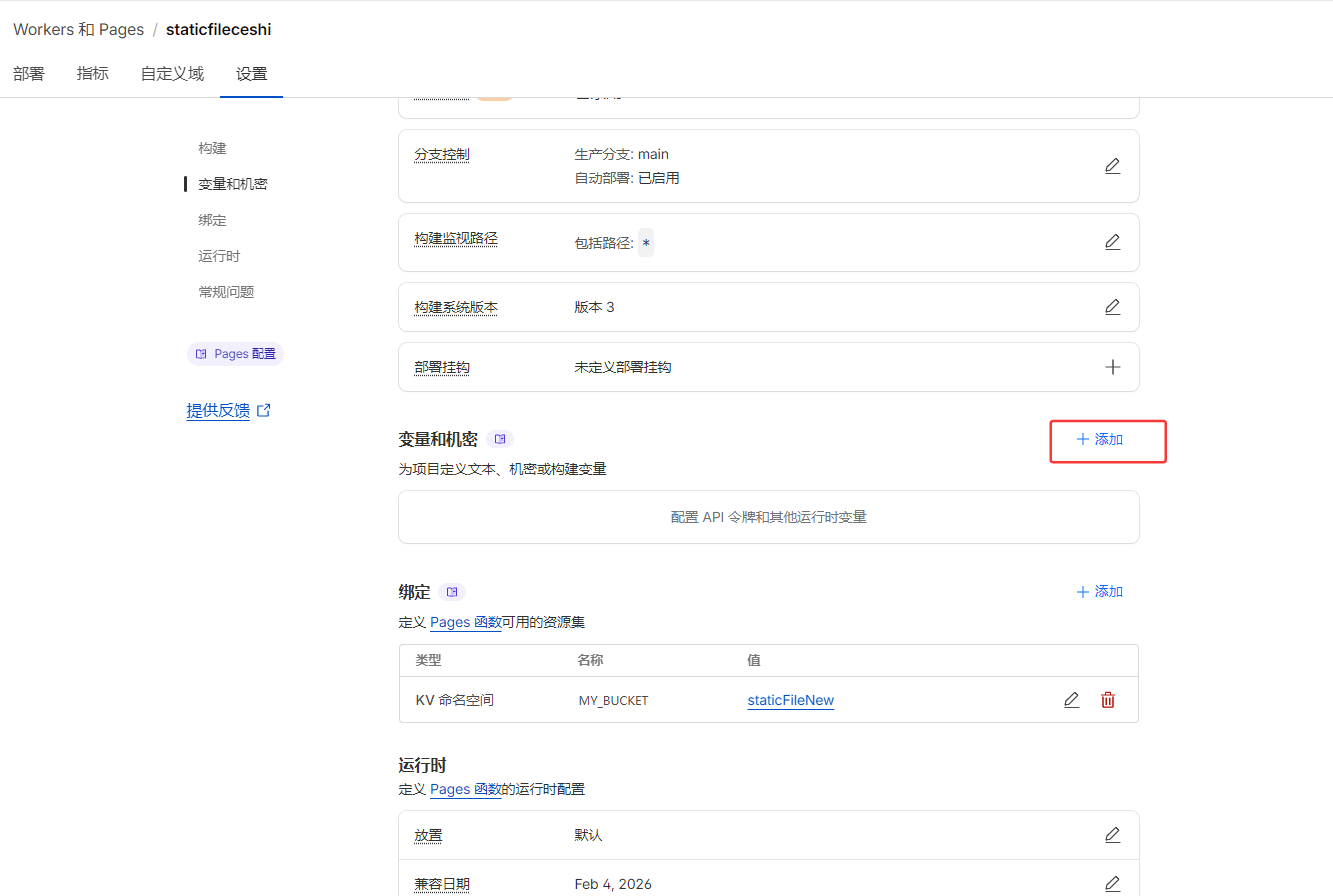Edit the MY_BUCKET KV binding
1333x896 pixels.
click(x=1071, y=700)
